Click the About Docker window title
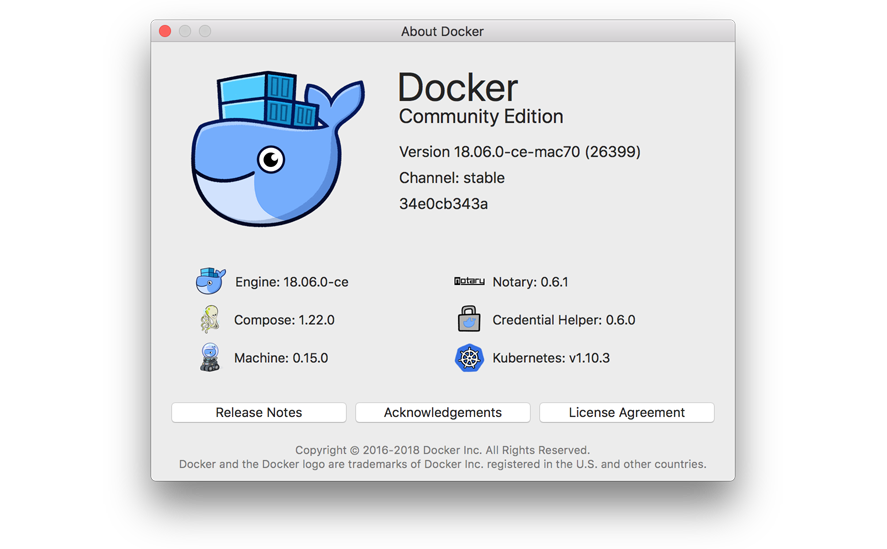Viewport: 887px width, 549px height. 442,32
